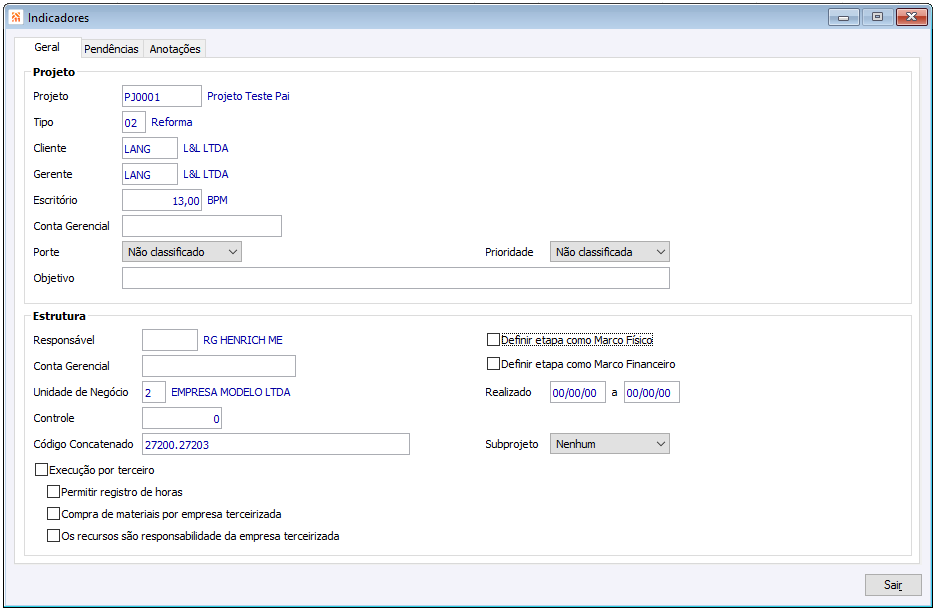Click the Projeto Teste Pai text

(x=248, y=96)
